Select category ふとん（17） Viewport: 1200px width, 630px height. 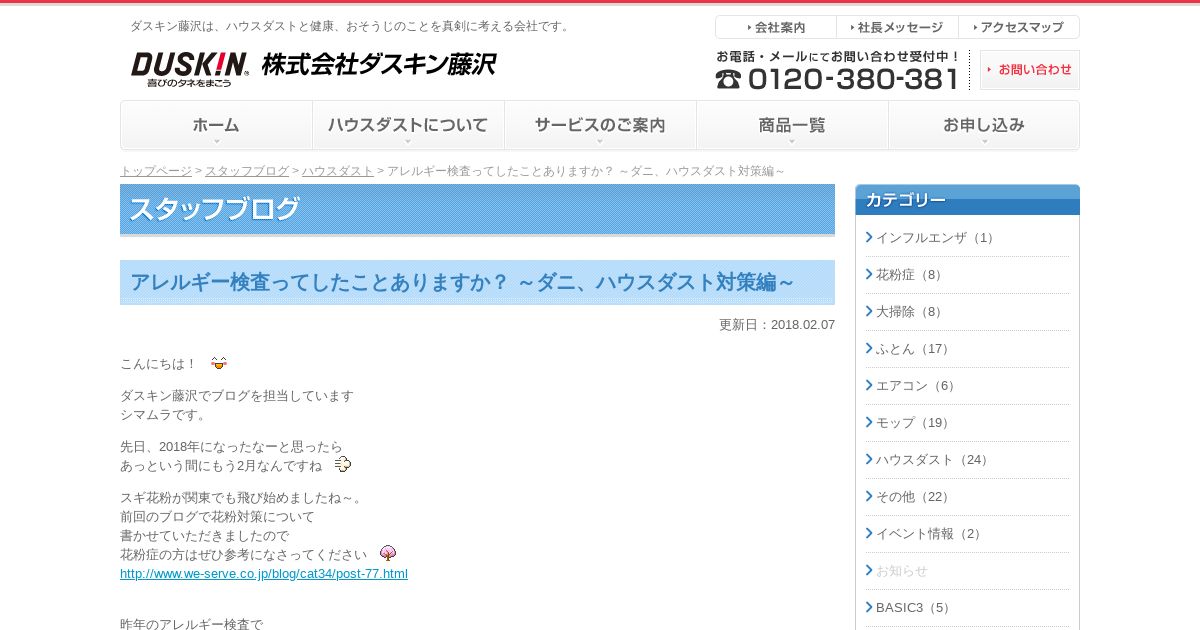click(x=915, y=349)
